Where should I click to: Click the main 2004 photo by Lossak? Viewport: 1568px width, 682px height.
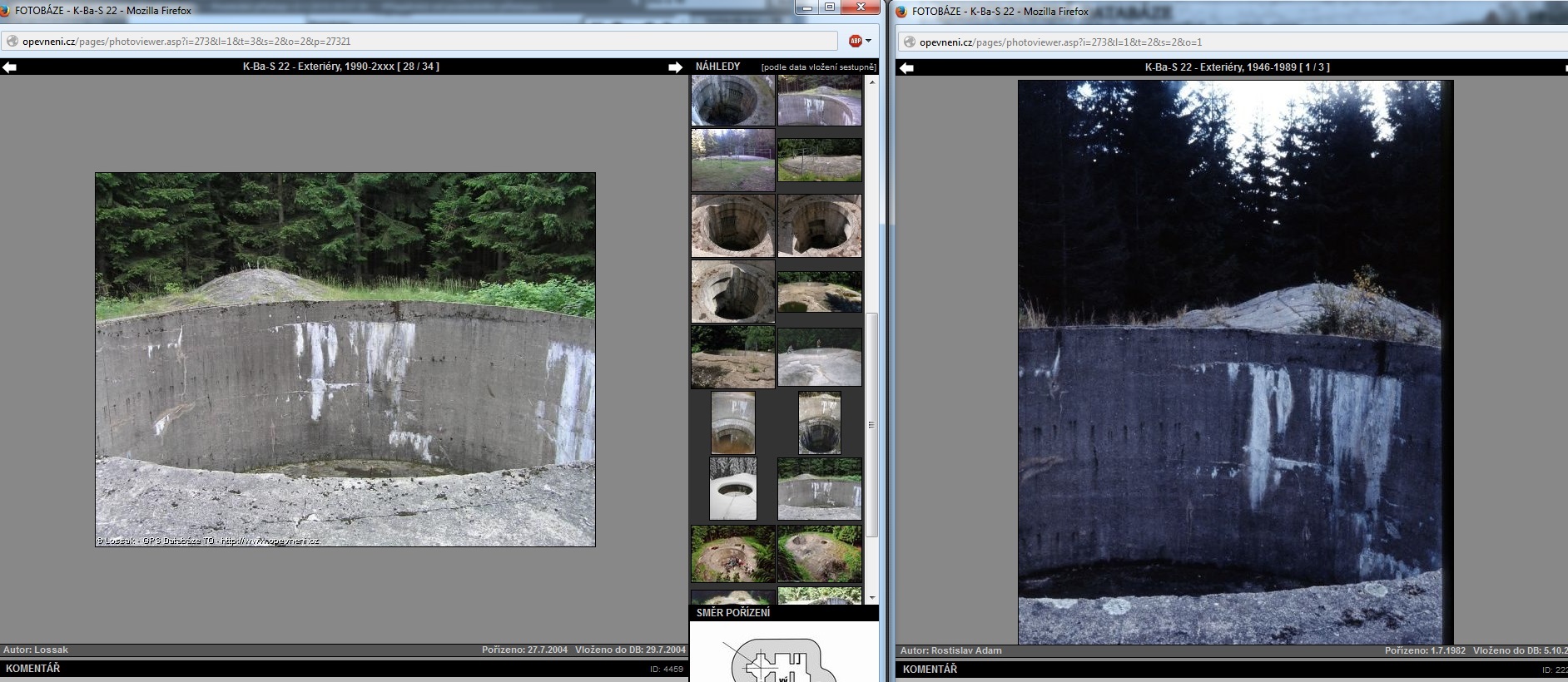coord(345,359)
